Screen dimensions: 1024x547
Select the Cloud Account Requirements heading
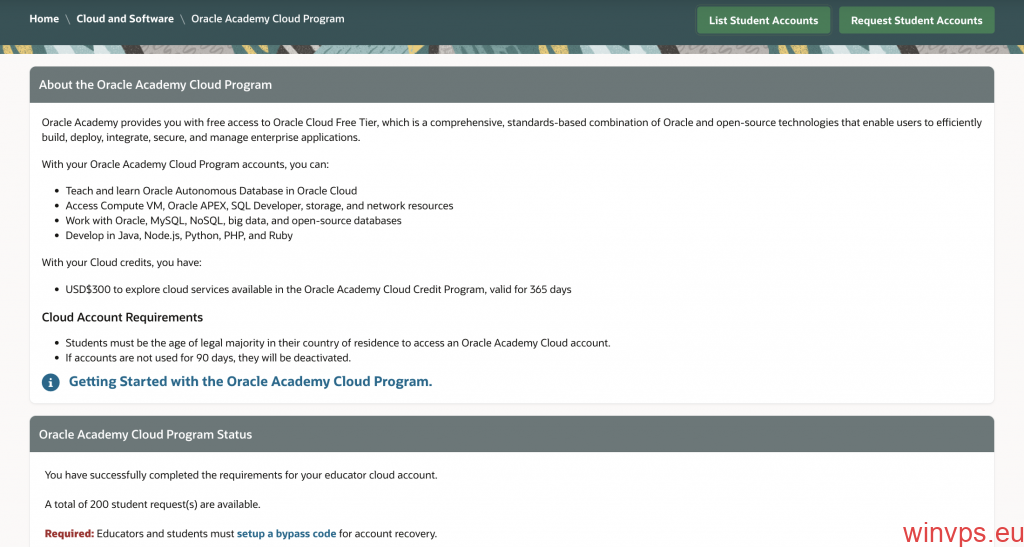point(122,318)
